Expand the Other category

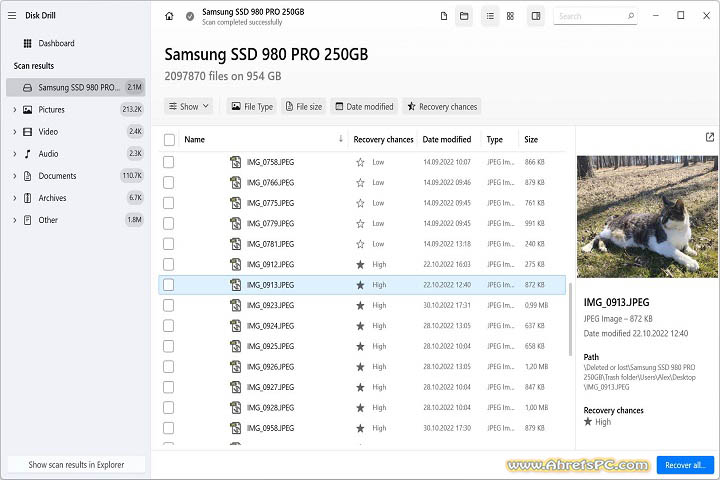pyautogui.click(x=14, y=220)
